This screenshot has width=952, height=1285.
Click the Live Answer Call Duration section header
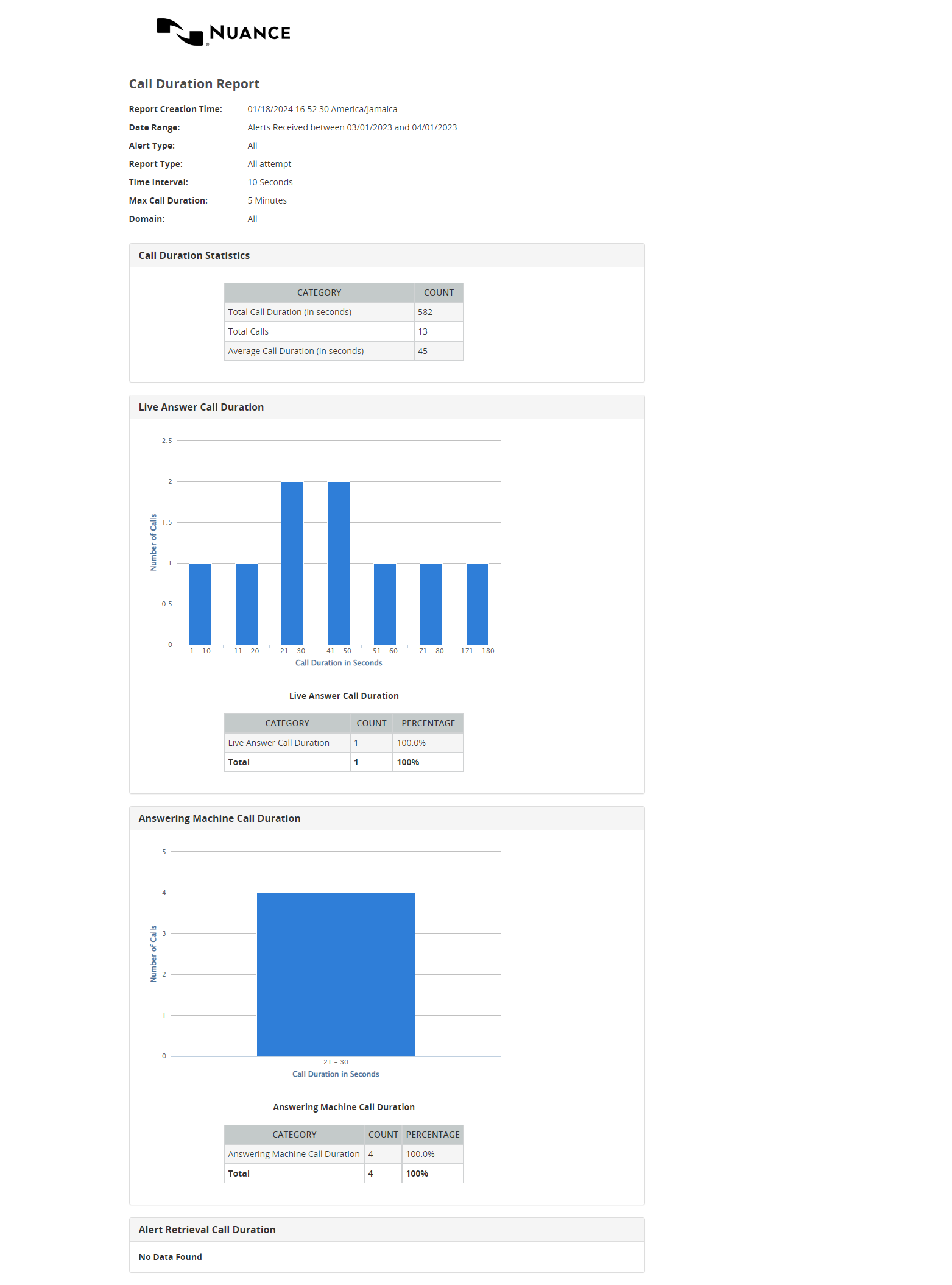[201, 407]
